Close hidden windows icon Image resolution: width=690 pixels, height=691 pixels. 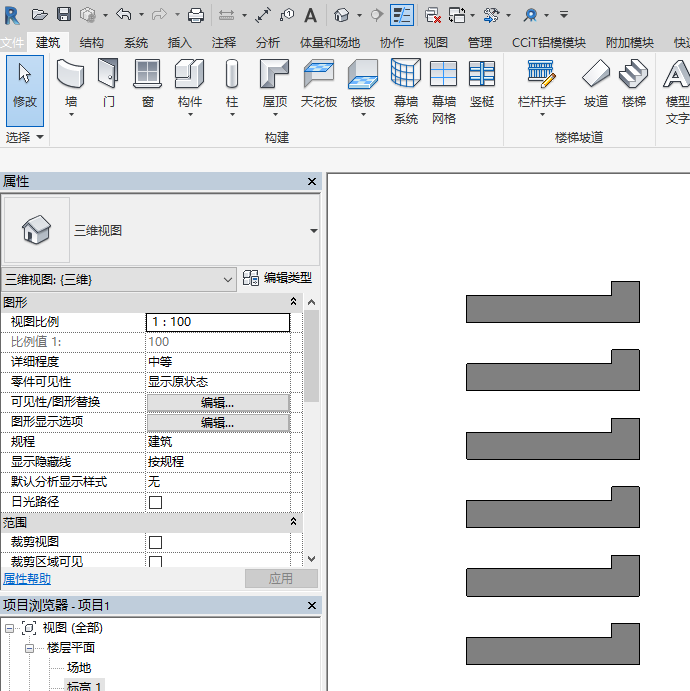coord(433,15)
